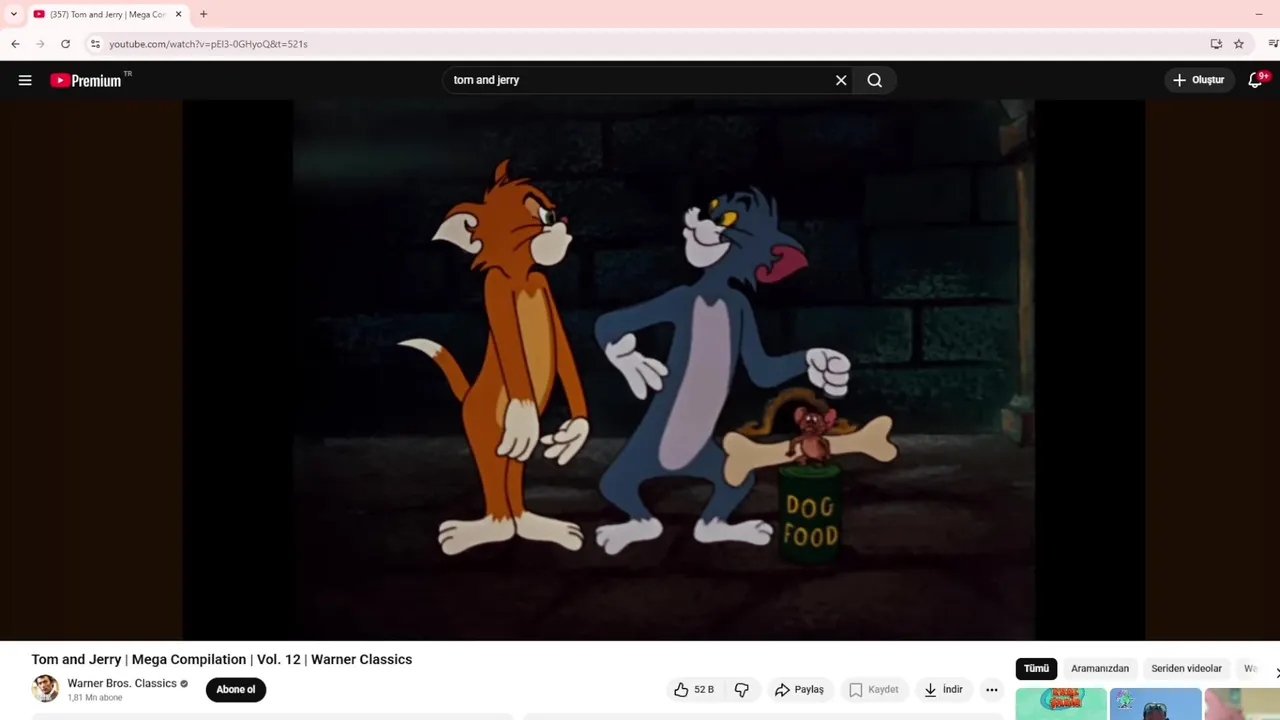Expand the browser tab search dropdown
The width and height of the screenshot is (1280, 720).
pyautogui.click(x=13, y=14)
